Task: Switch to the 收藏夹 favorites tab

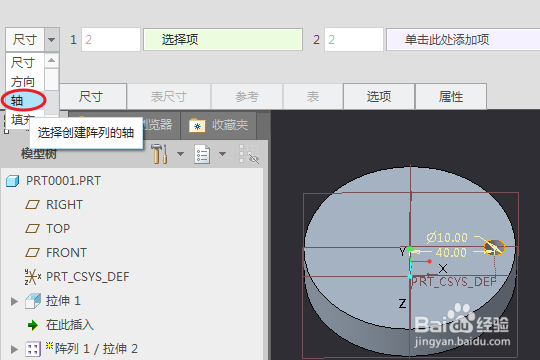Action: [x=218, y=125]
